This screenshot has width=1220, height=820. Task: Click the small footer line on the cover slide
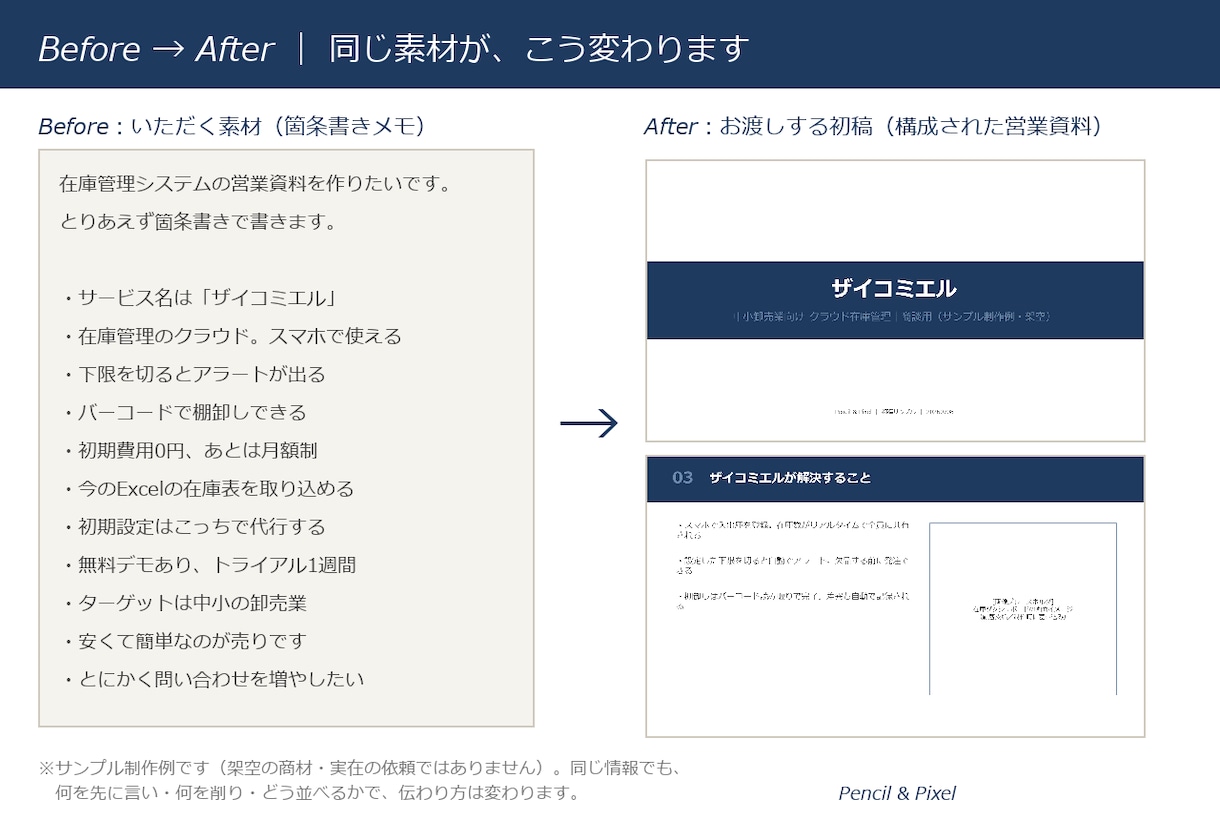point(895,410)
